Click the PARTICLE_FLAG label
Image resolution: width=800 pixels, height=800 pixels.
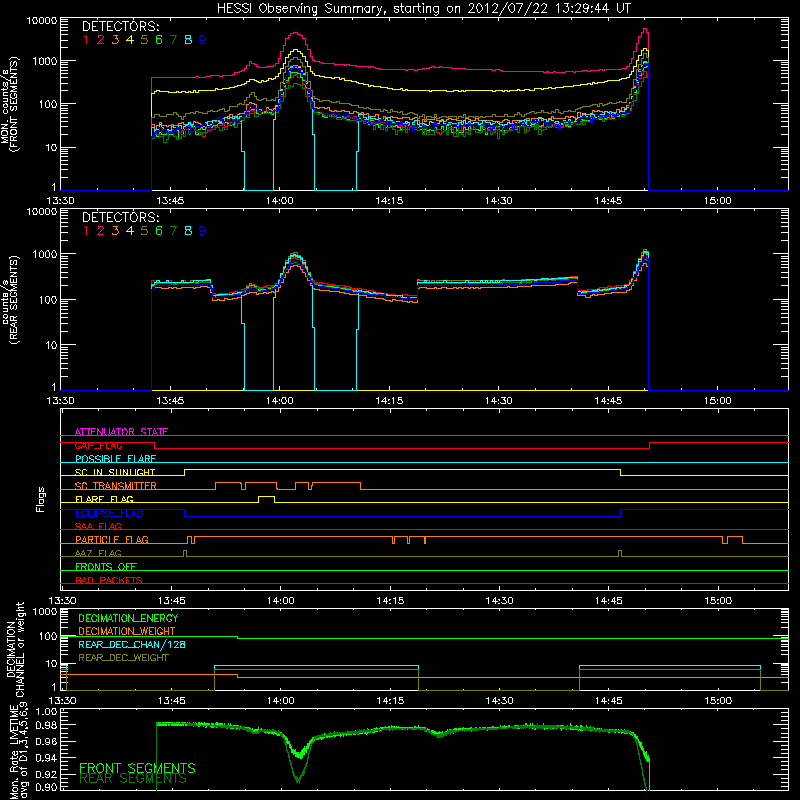(112, 539)
